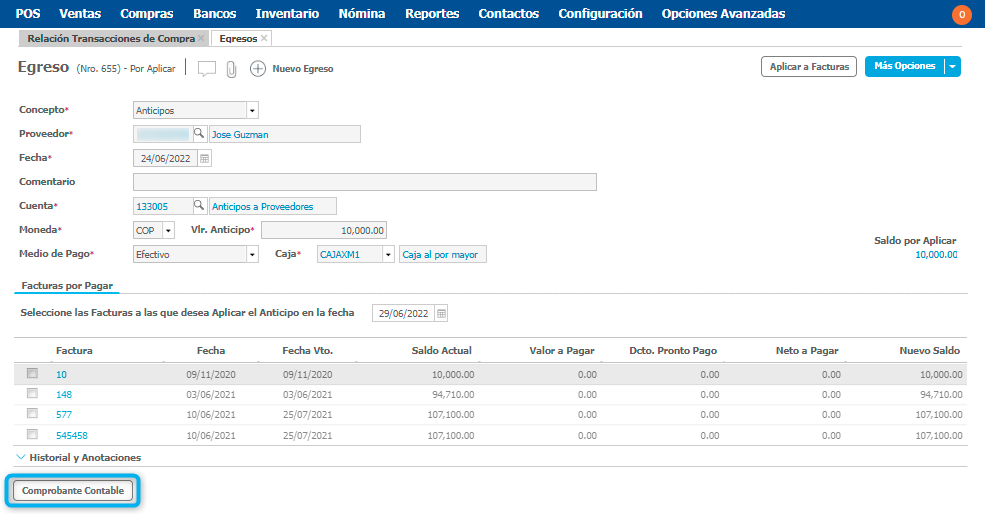Expand the Medio de Pago dropdown
This screenshot has width=985, height=514.
[252, 254]
